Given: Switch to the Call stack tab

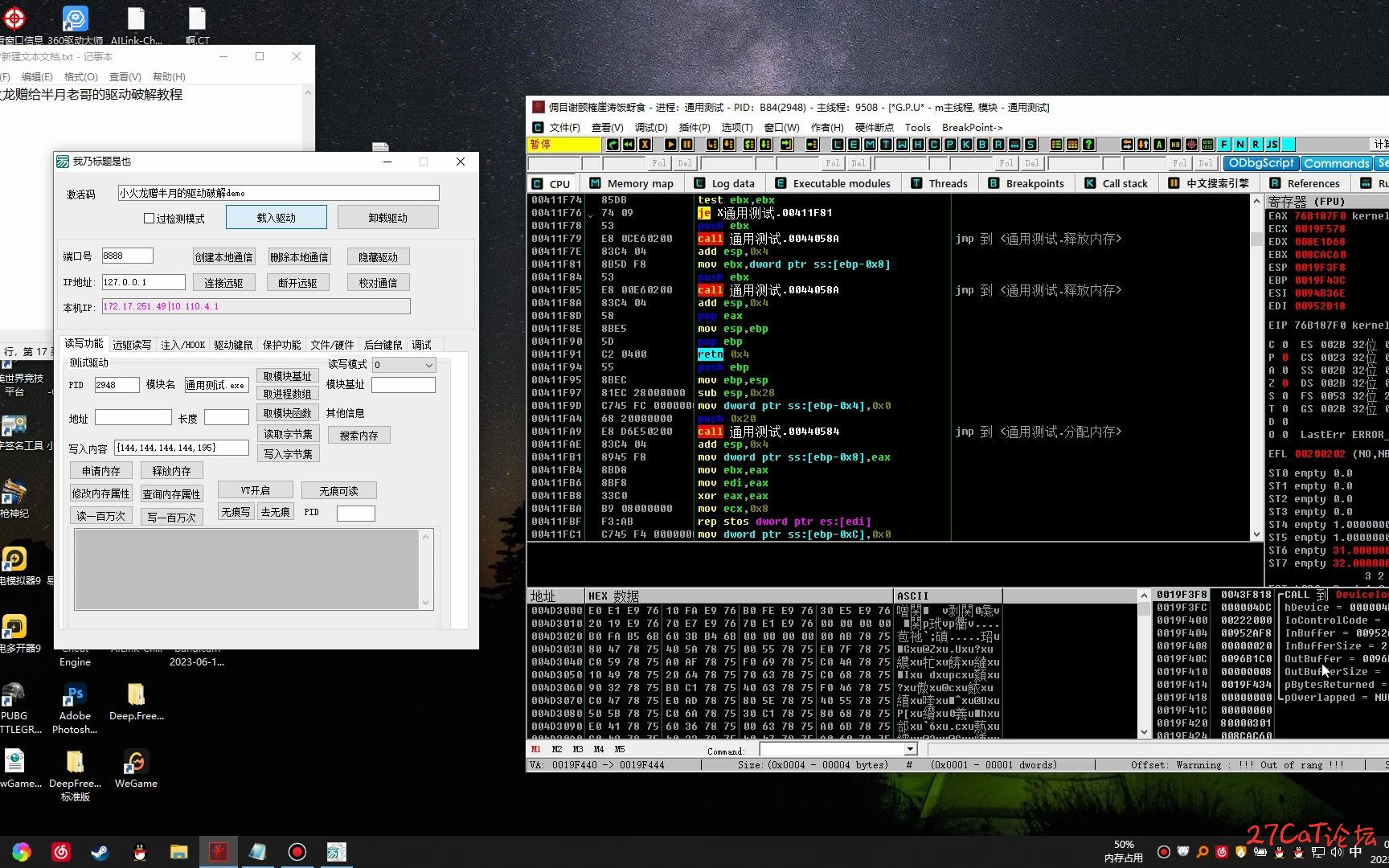Looking at the screenshot, I should point(1117,183).
